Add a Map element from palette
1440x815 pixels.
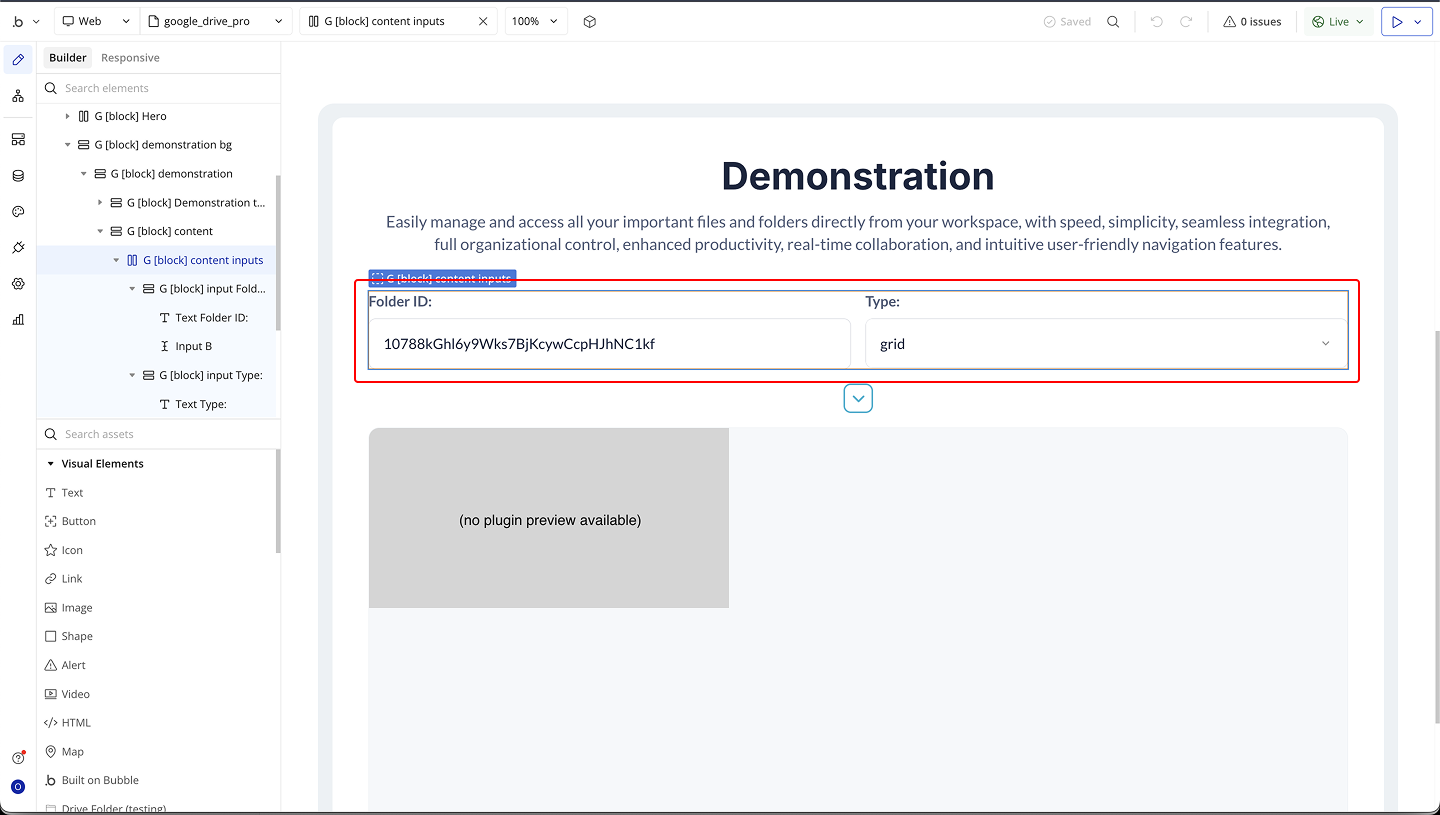[x=65, y=752]
